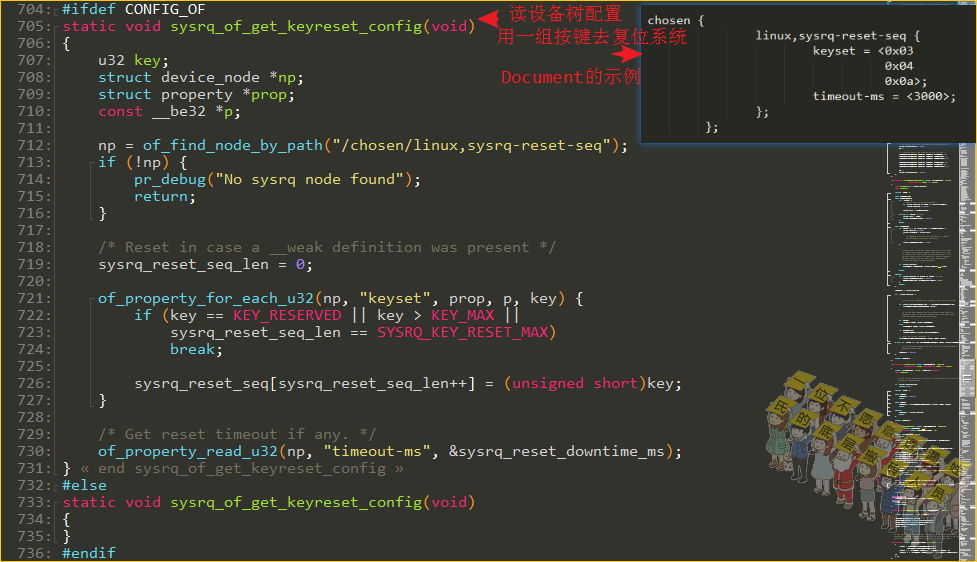This screenshot has width=977, height=562.
Task: Click the '*prop' variable on line 709
Action: (x=265, y=94)
